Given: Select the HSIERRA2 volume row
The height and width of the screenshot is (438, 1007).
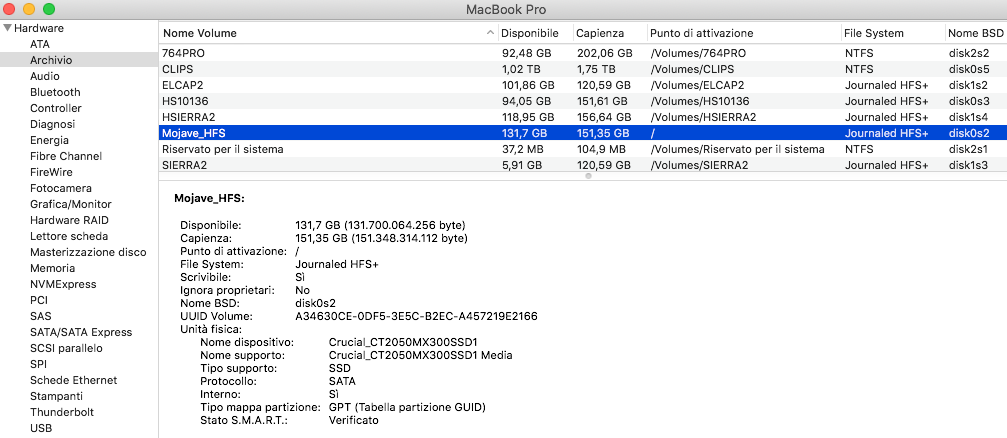Looking at the screenshot, I should point(583,117).
